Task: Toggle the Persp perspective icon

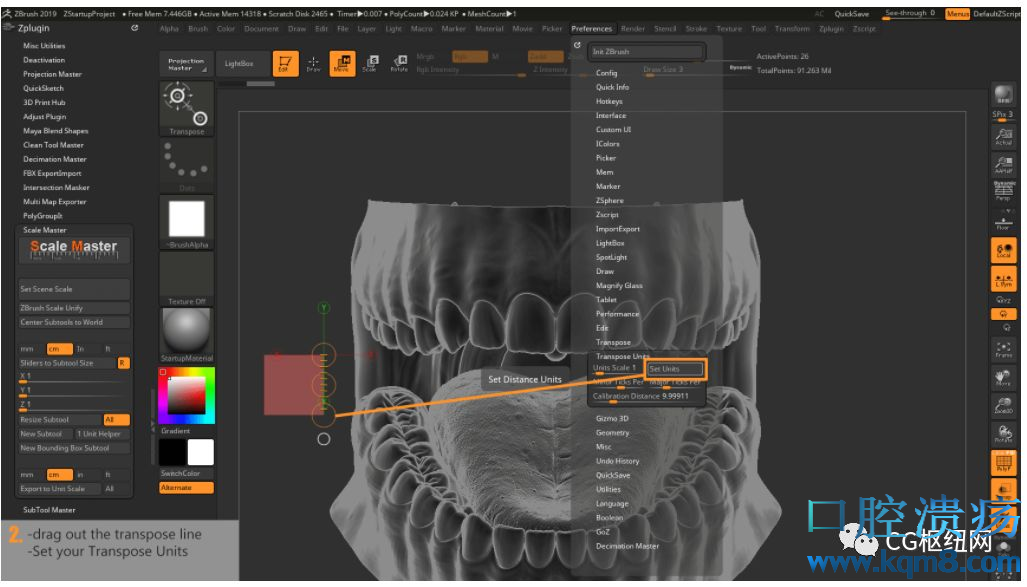Action: click(x=1003, y=191)
